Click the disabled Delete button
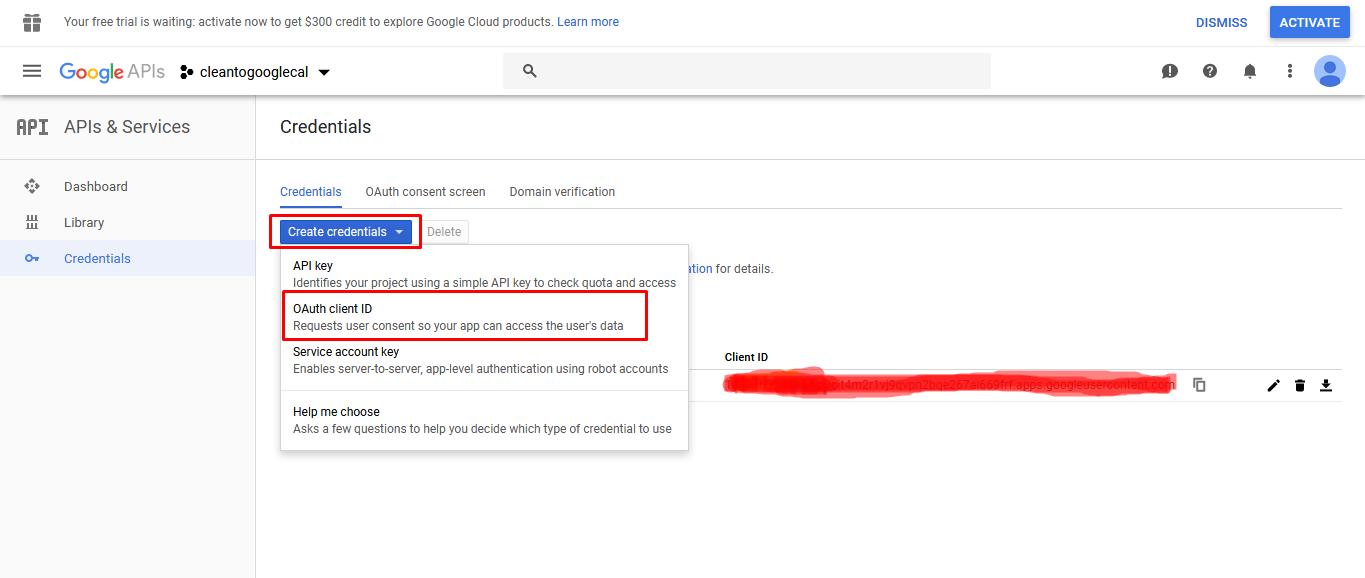 (x=444, y=232)
